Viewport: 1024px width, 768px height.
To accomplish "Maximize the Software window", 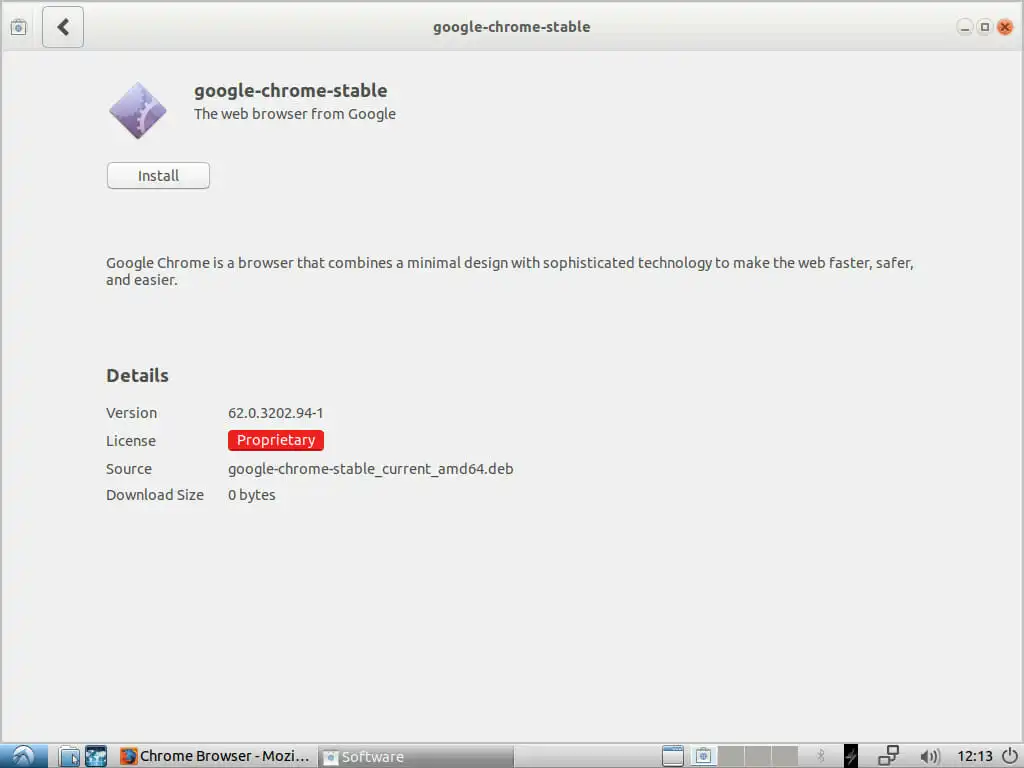I will 985,27.
